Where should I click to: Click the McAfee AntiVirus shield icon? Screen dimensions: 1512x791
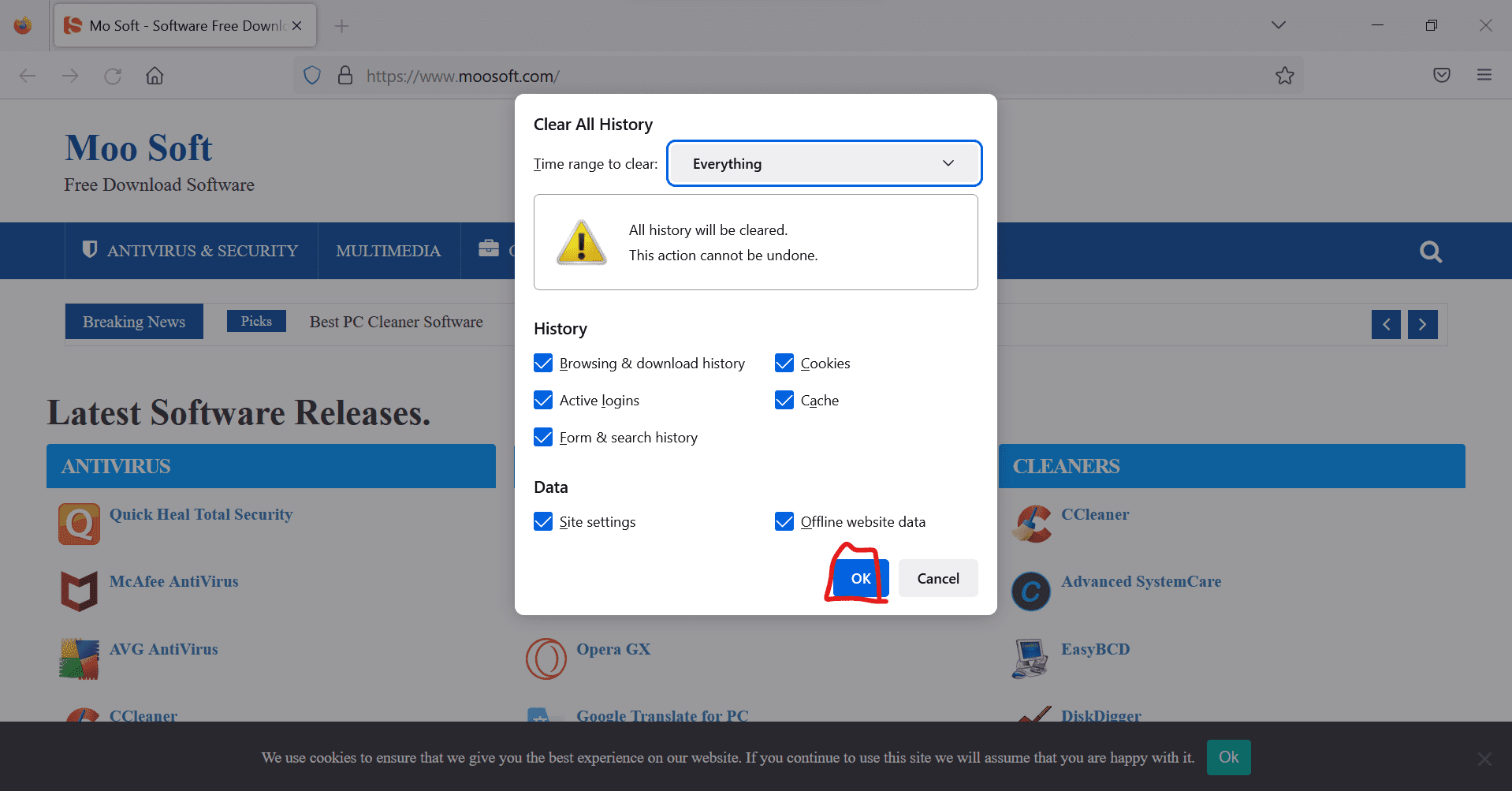click(79, 591)
